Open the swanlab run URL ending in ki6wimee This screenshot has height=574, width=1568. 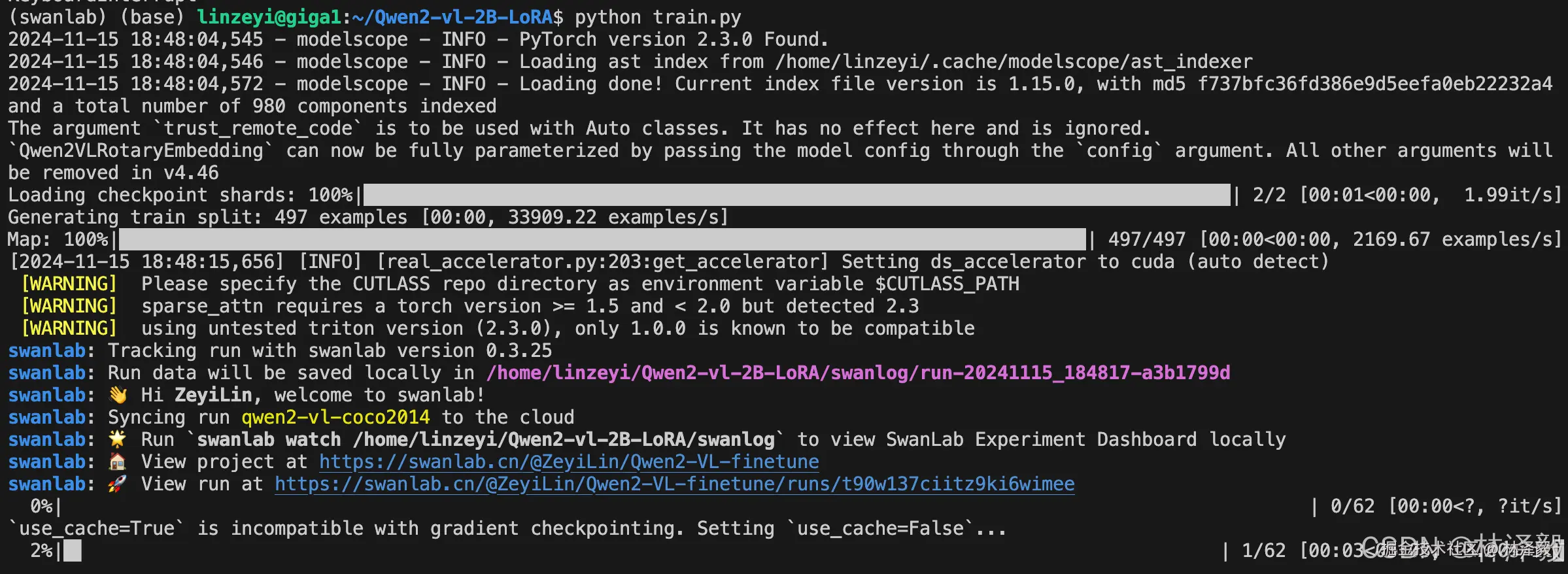click(674, 484)
